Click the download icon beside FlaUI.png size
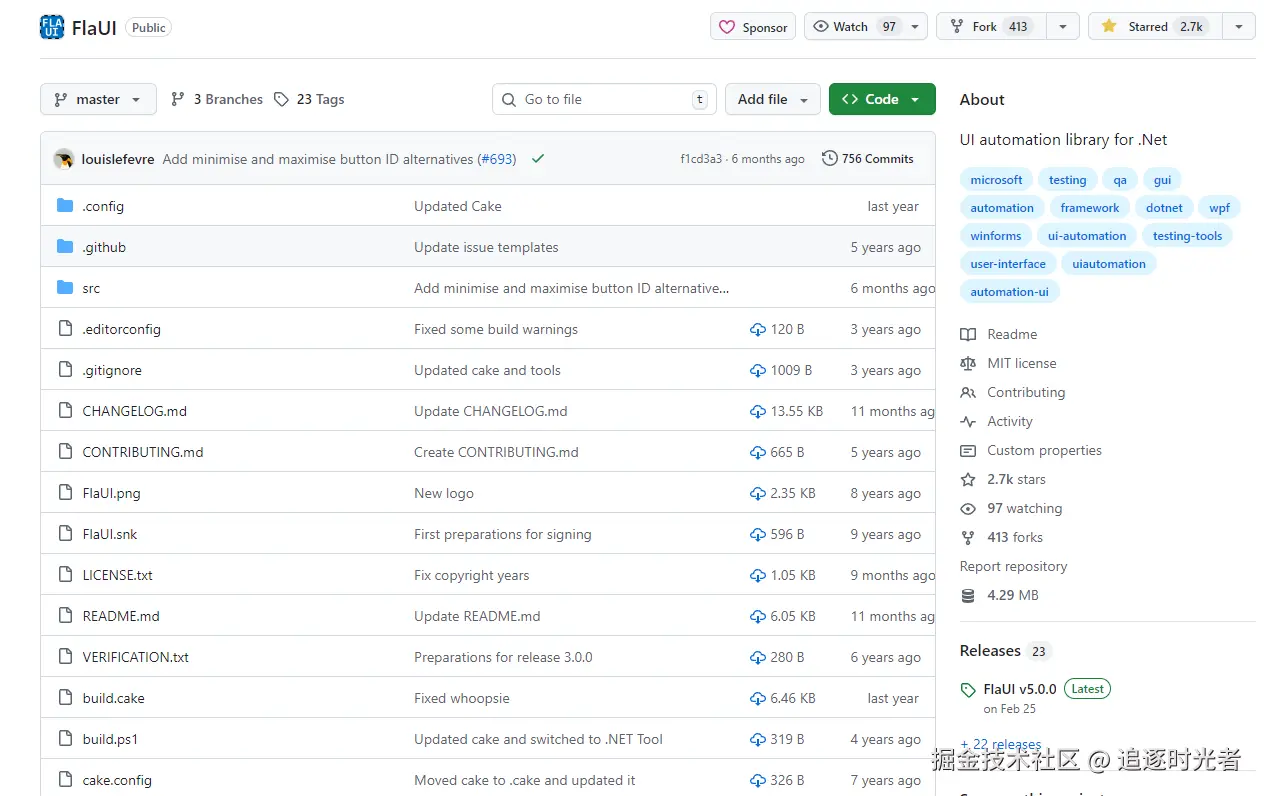 tap(758, 493)
